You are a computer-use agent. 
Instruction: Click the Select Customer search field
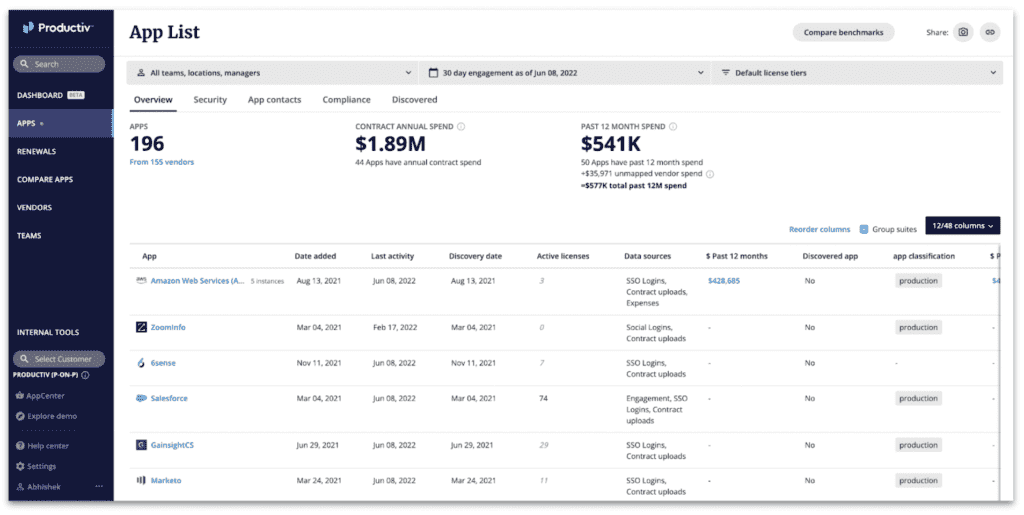point(59,359)
